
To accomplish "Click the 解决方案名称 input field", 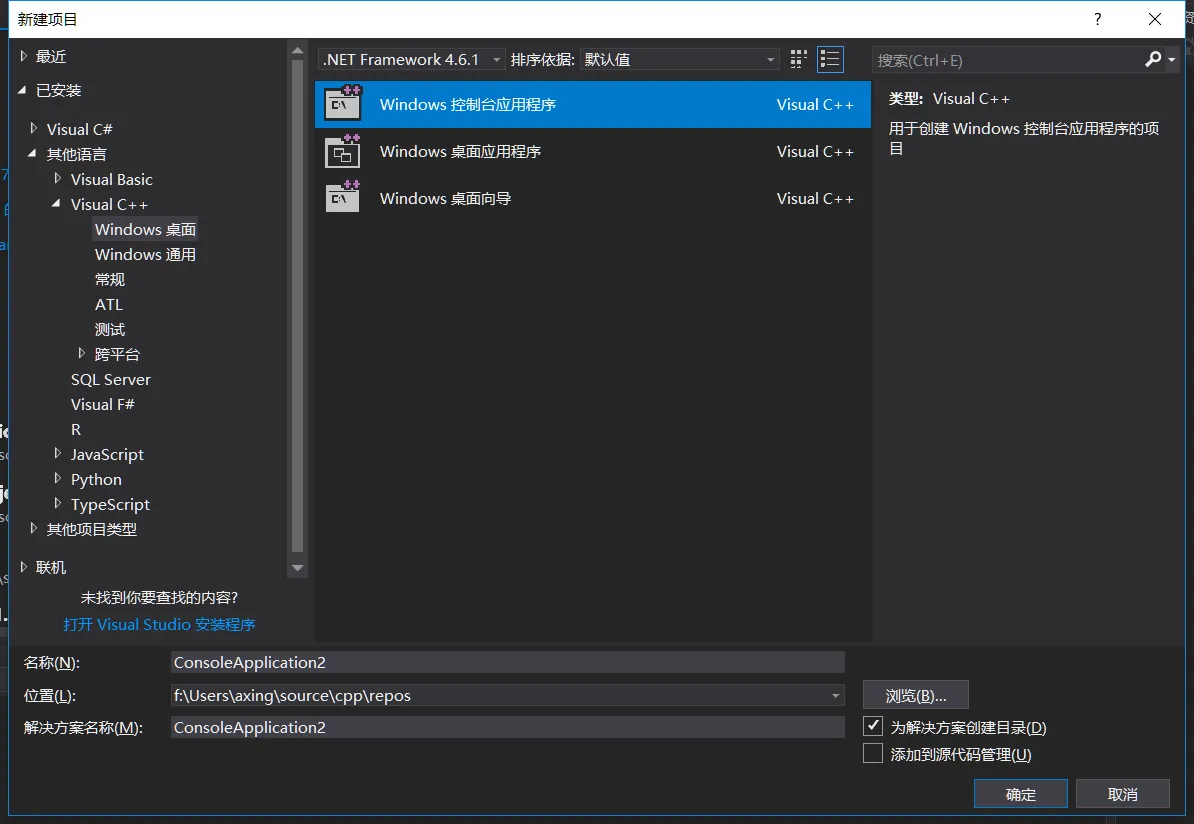I will (x=508, y=727).
